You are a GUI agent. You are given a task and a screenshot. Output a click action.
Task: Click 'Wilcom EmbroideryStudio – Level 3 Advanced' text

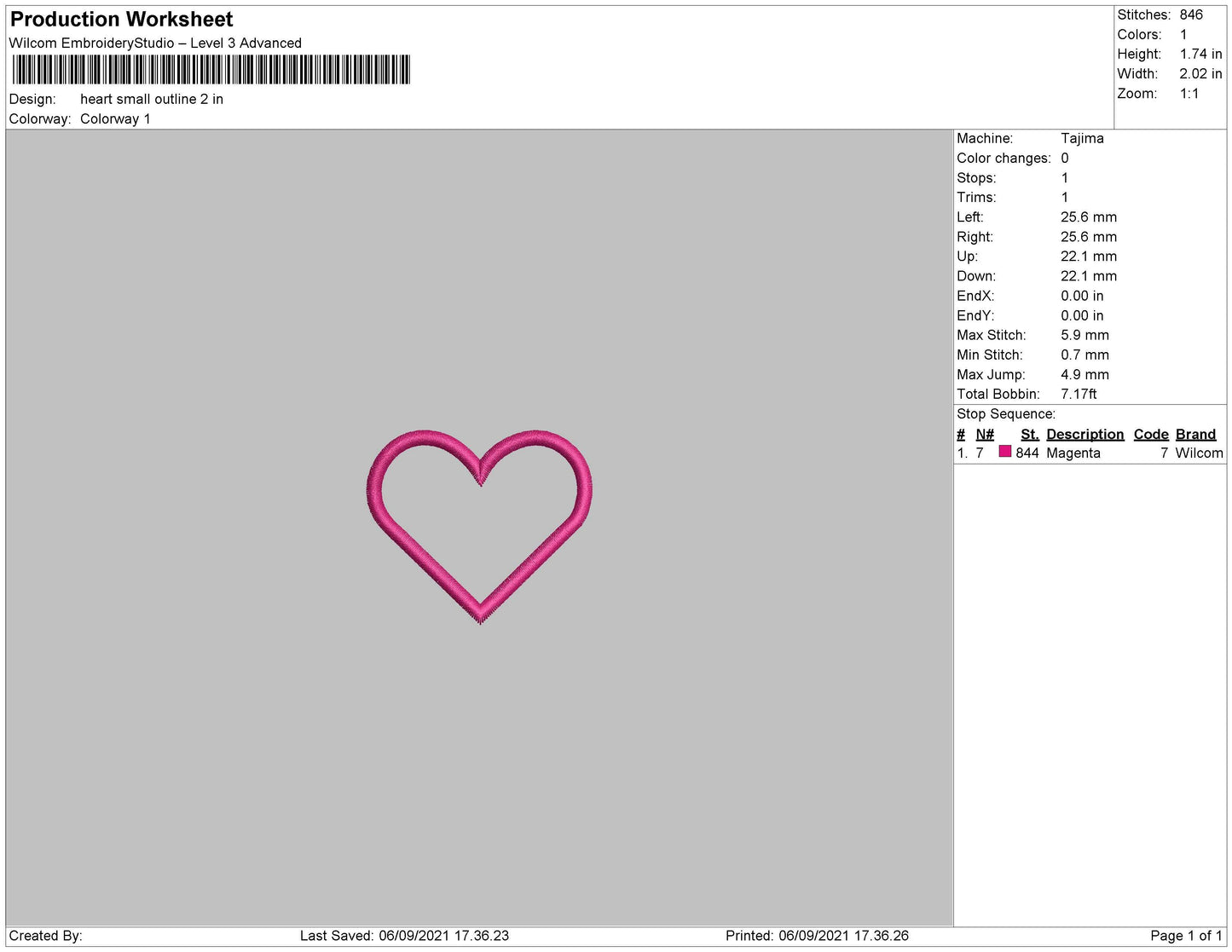click(155, 43)
